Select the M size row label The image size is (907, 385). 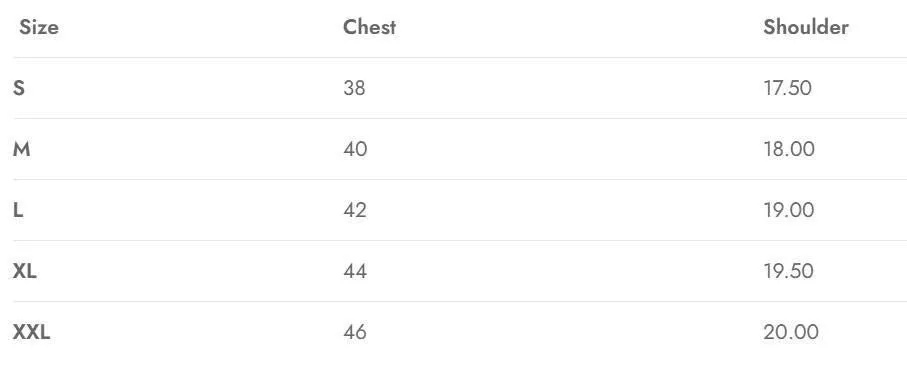21,150
